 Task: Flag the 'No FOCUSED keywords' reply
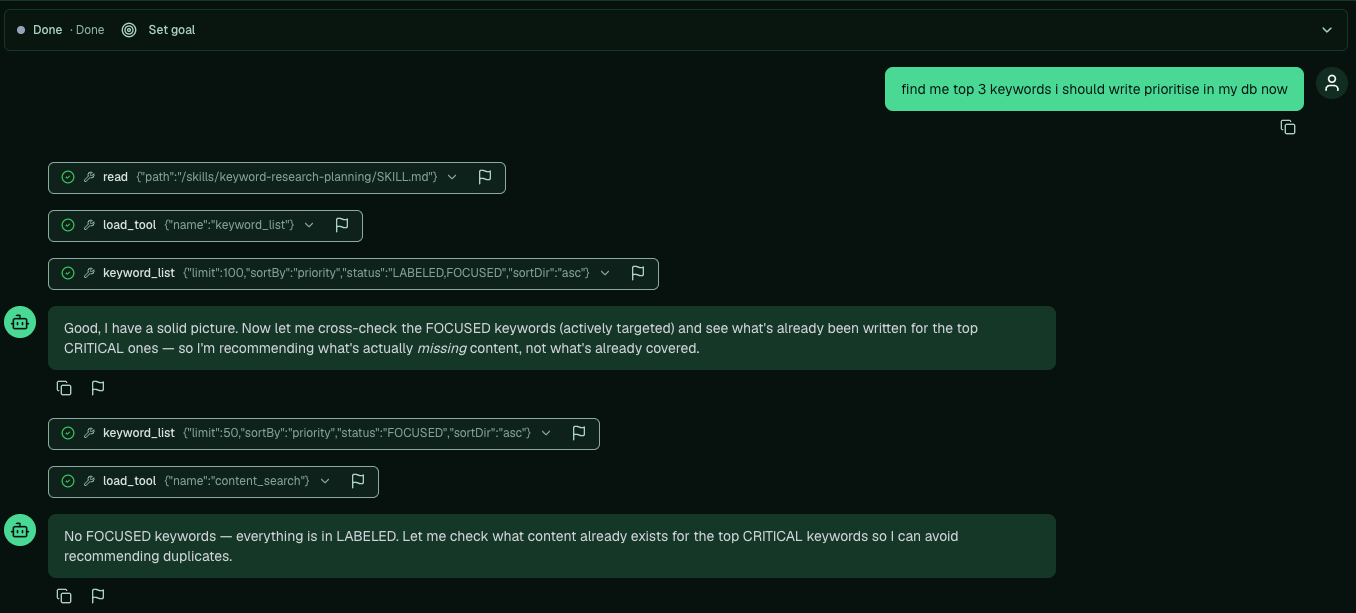pyautogui.click(x=98, y=596)
